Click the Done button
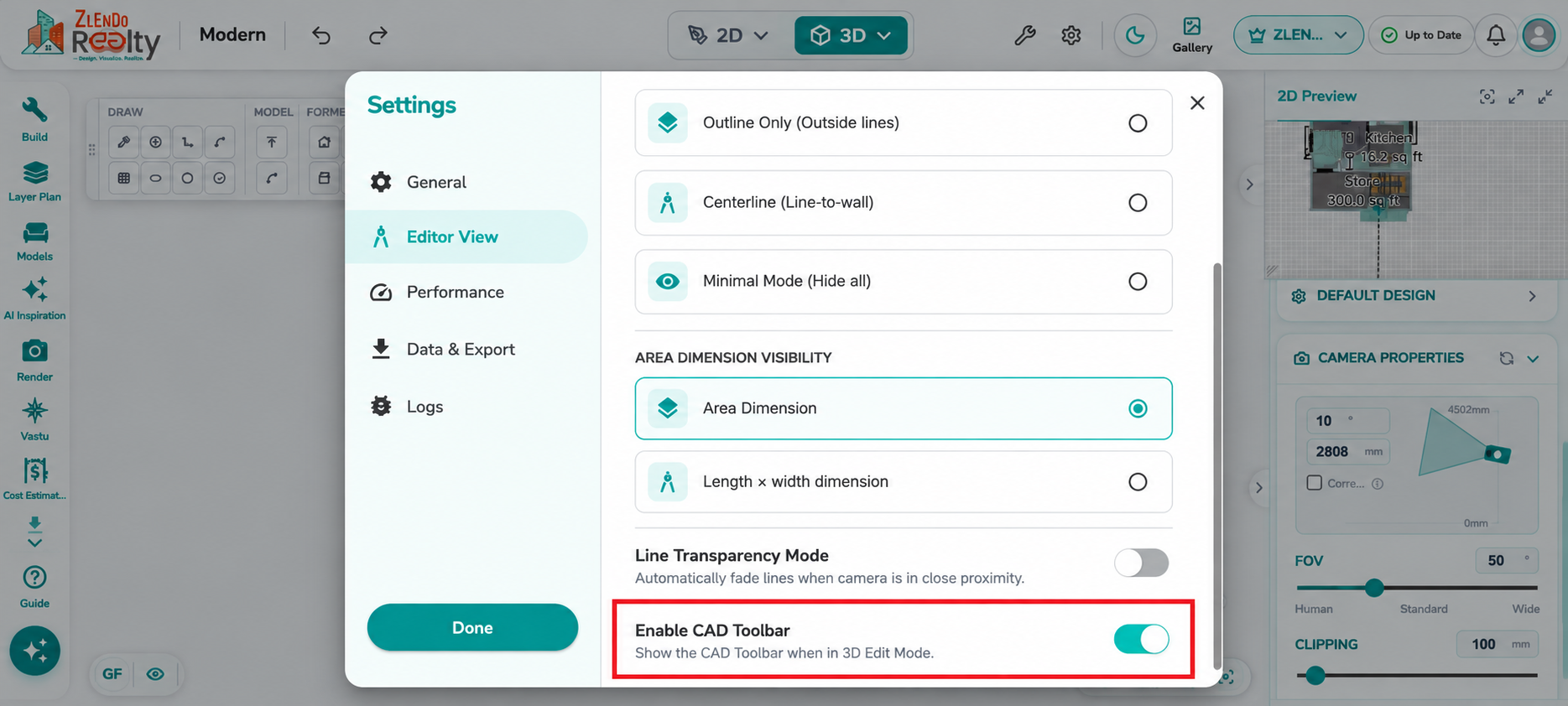Screen dimensions: 1568x706 pyautogui.click(x=472, y=627)
